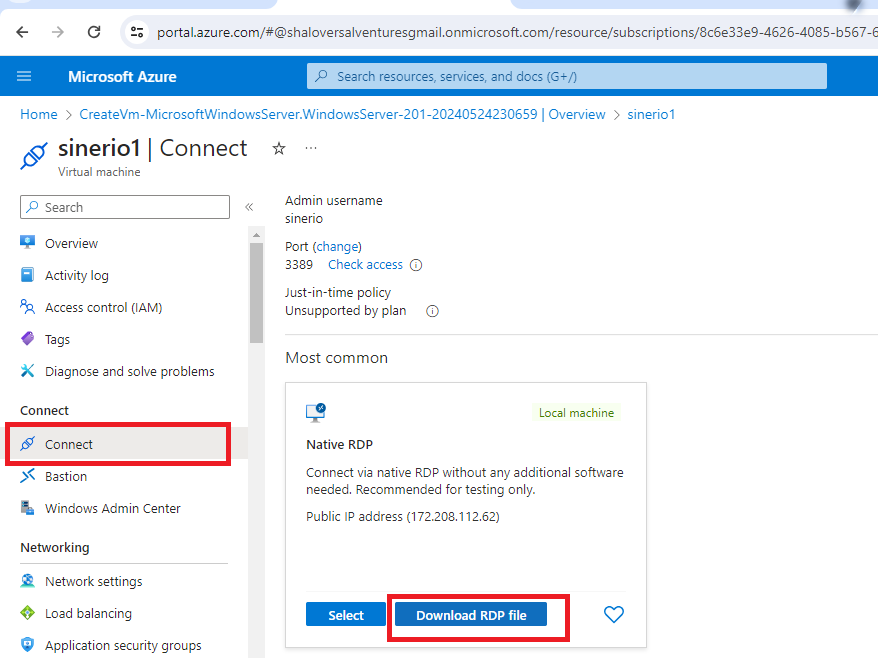Image resolution: width=878 pixels, height=658 pixels.
Task: Click the Diagnose and solve problems wrench icon
Action: click(27, 371)
